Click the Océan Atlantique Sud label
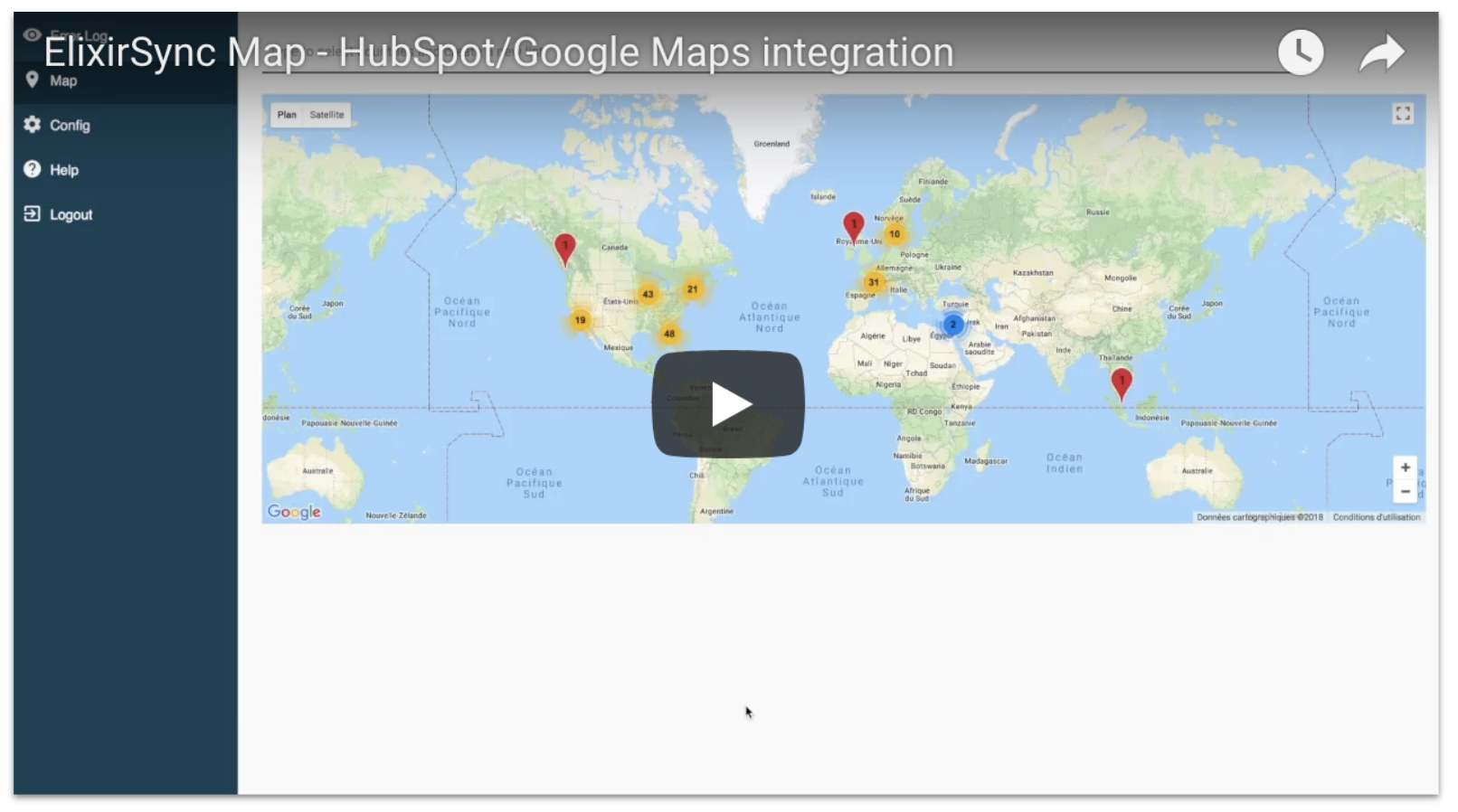Screen dimensions: 1458x812 tap(833, 482)
